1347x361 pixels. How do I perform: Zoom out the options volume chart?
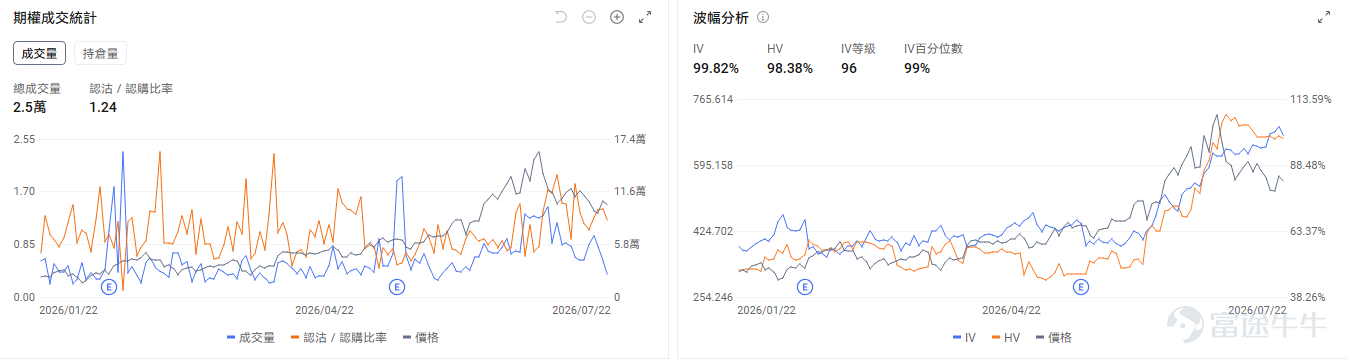(589, 17)
